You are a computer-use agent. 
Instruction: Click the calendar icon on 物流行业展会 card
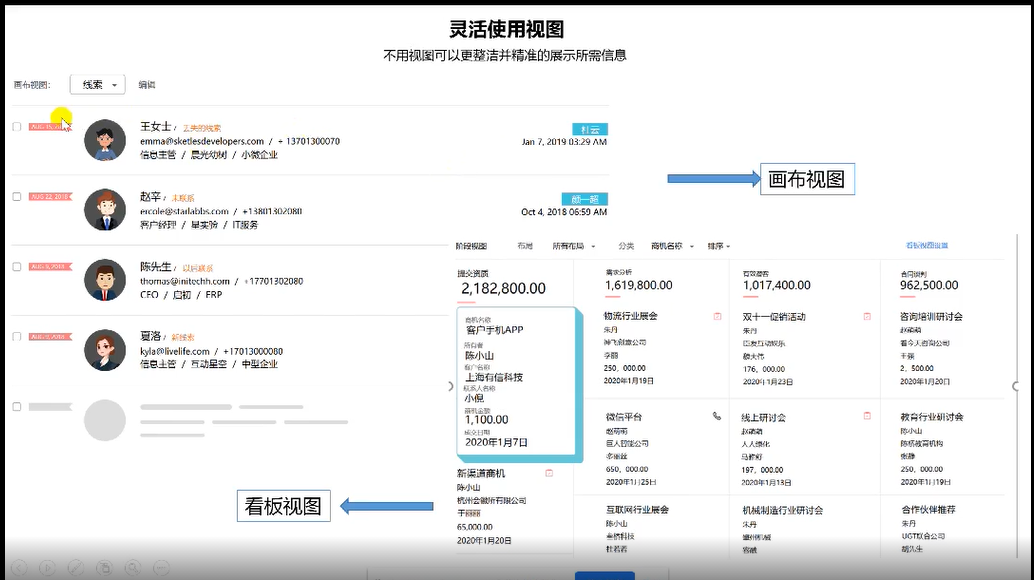click(716, 316)
